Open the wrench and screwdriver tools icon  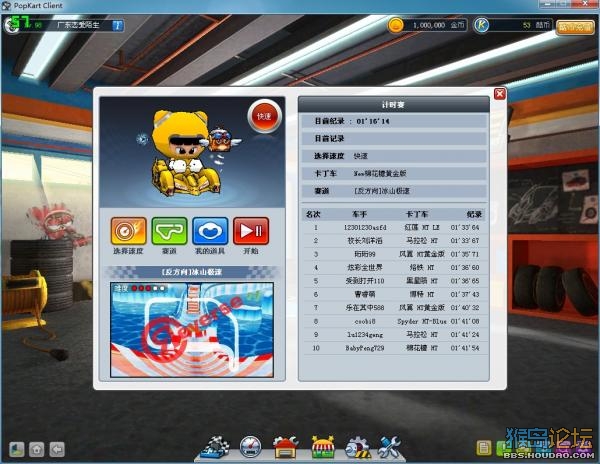point(389,447)
